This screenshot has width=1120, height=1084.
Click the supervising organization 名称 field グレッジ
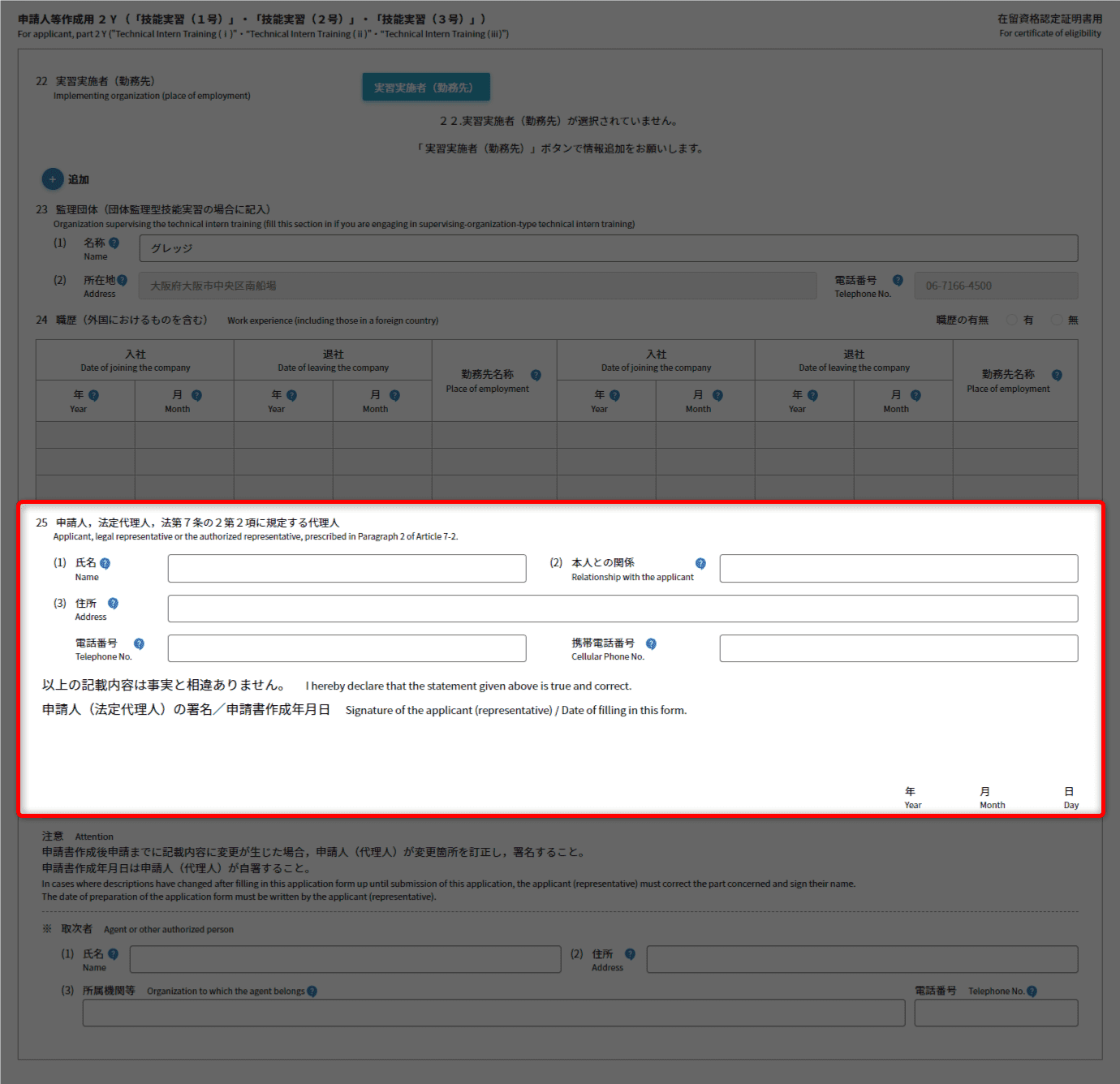point(608,248)
